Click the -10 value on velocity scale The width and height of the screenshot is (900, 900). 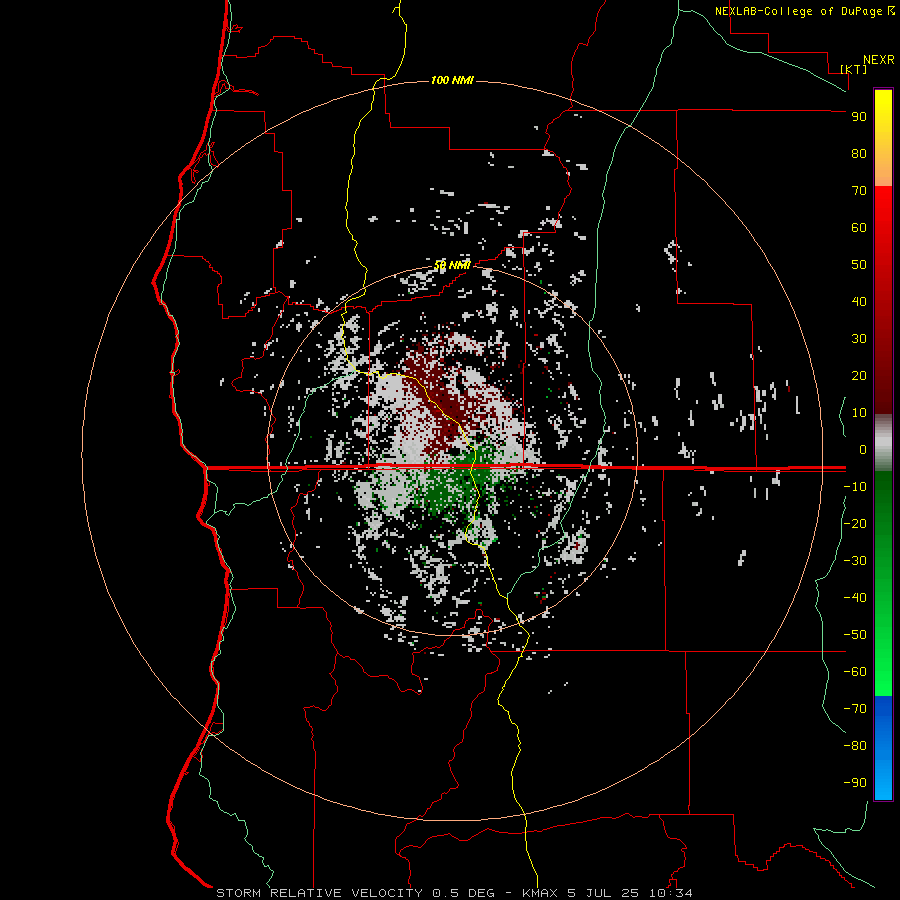[x=855, y=487]
